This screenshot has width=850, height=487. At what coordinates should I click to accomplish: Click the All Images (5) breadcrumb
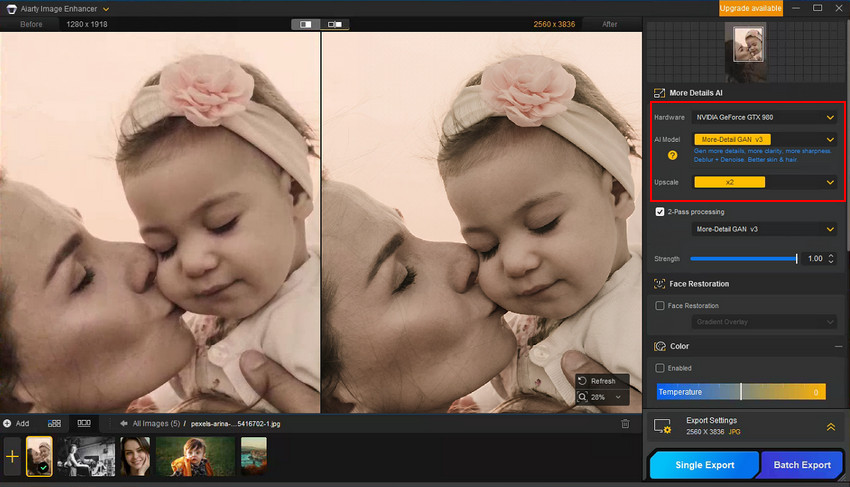[156, 424]
